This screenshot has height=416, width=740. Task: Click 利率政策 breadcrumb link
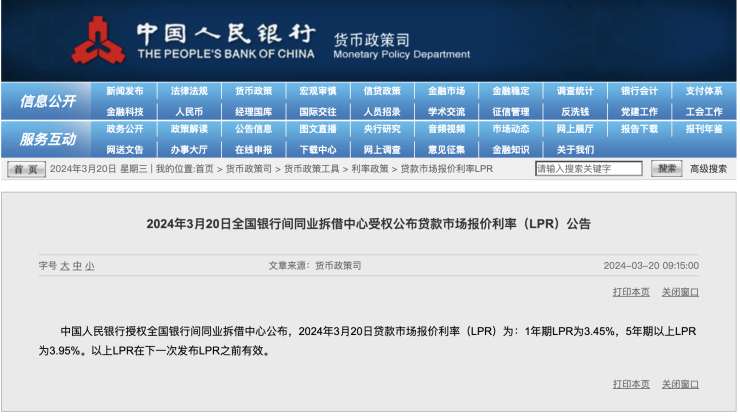[370, 169]
